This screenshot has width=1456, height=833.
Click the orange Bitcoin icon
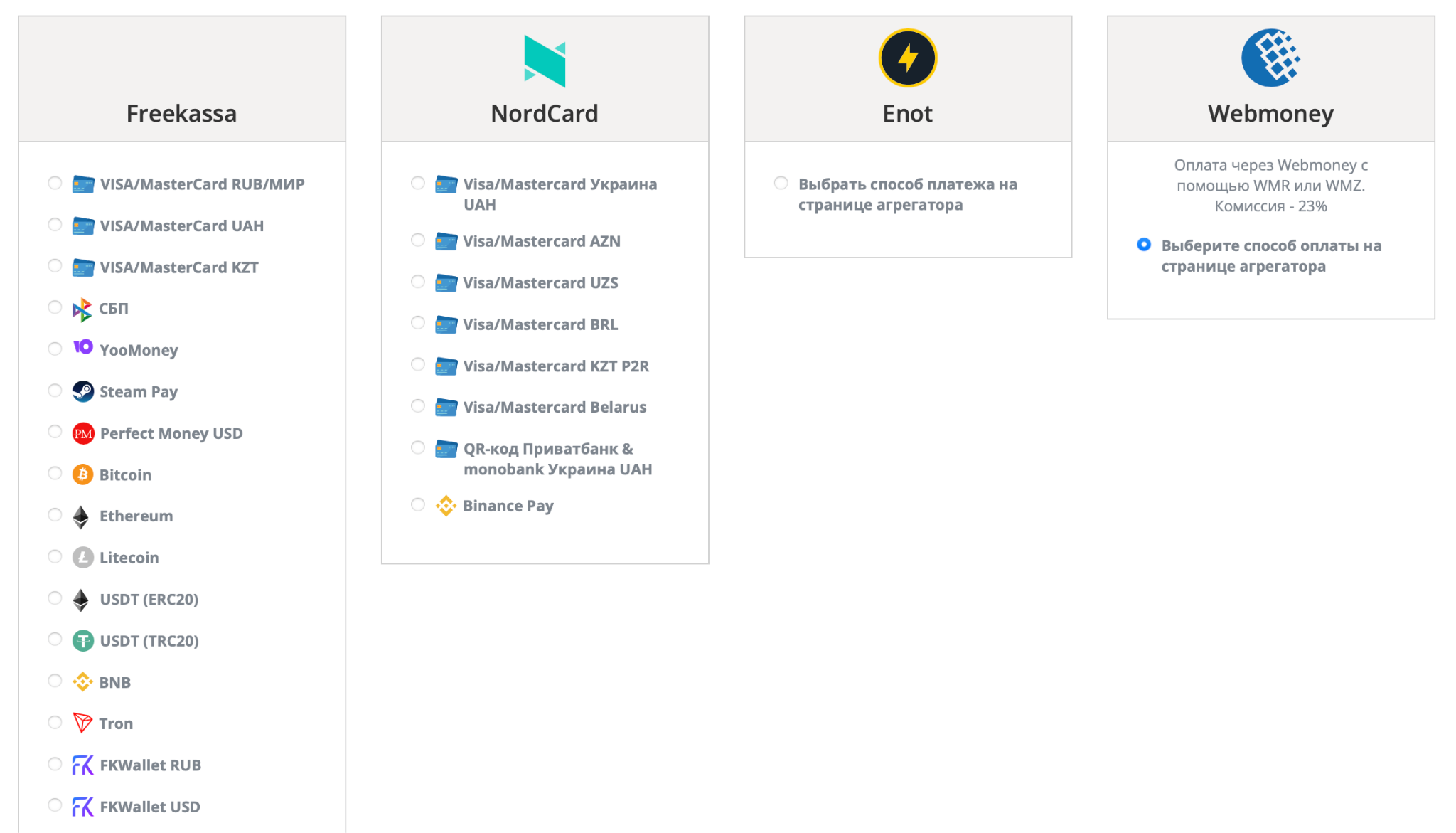coord(83,474)
